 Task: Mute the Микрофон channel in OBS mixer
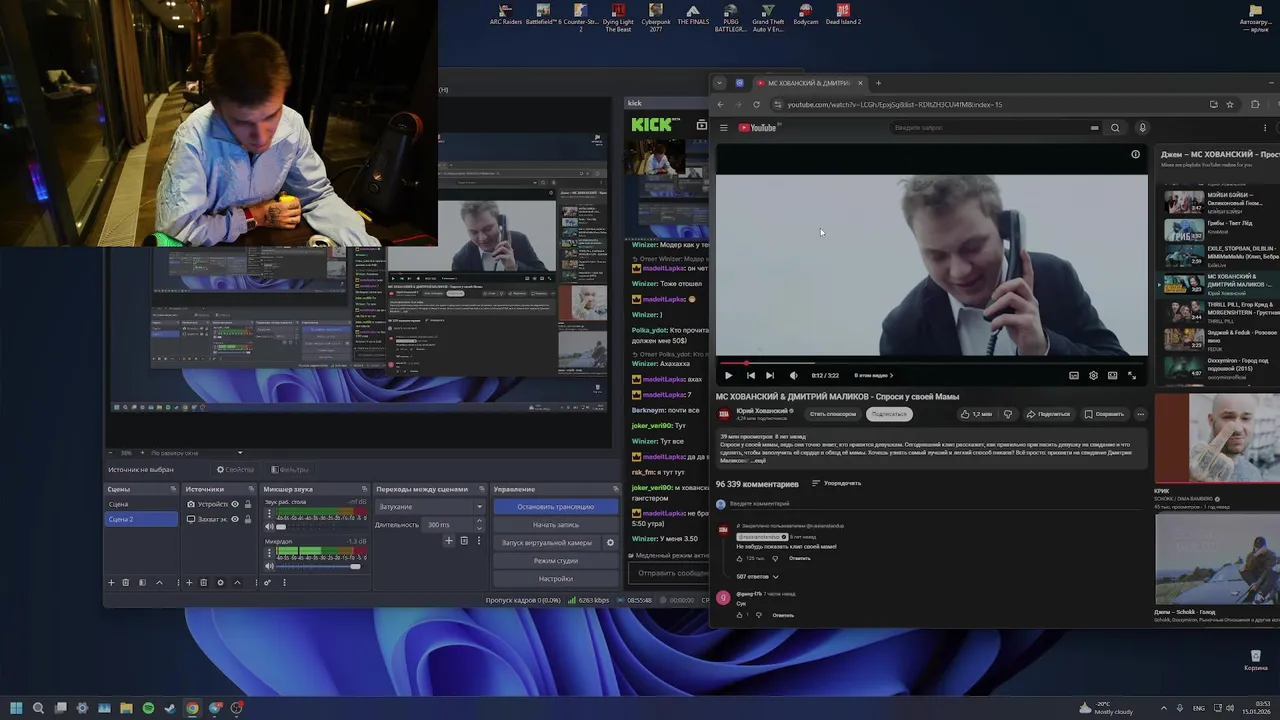(268, 566)
